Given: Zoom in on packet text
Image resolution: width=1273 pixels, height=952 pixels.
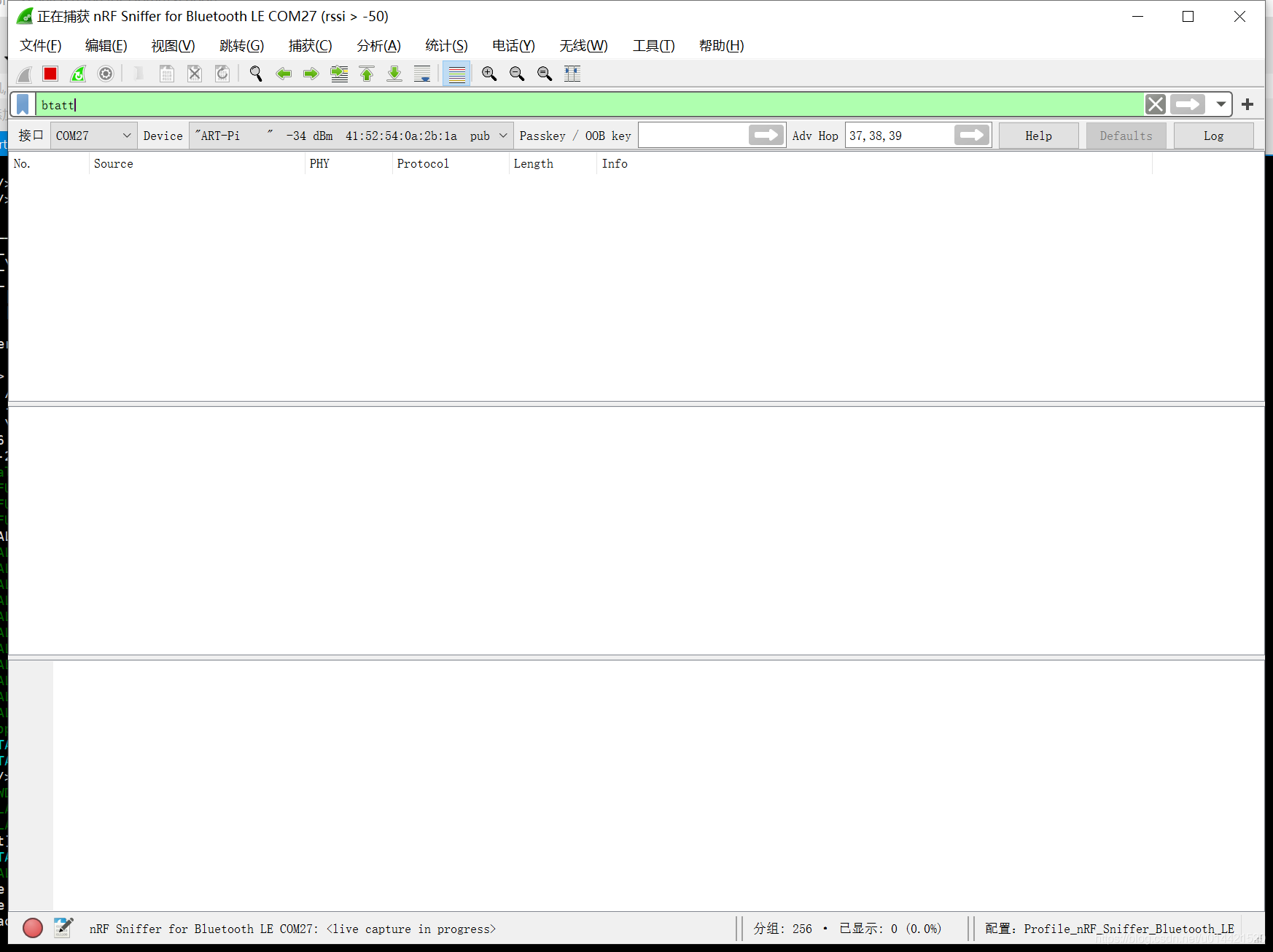Looking at the screenshot, I should tap(489, 74).
